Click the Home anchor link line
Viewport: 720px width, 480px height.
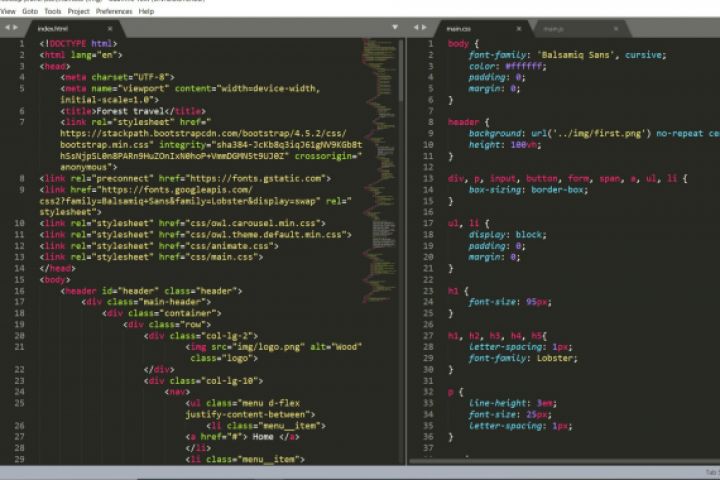(x=242, y=437)
